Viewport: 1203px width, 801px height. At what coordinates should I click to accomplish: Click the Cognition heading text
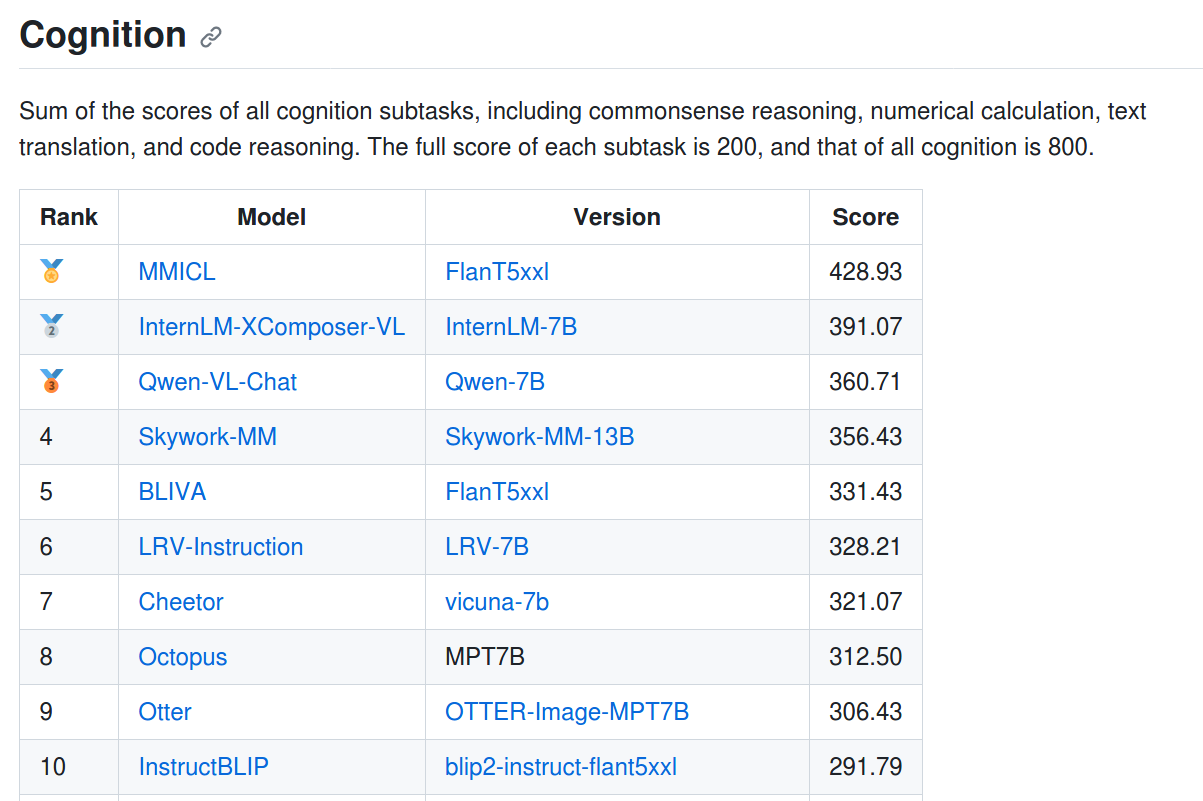point(103,35)
